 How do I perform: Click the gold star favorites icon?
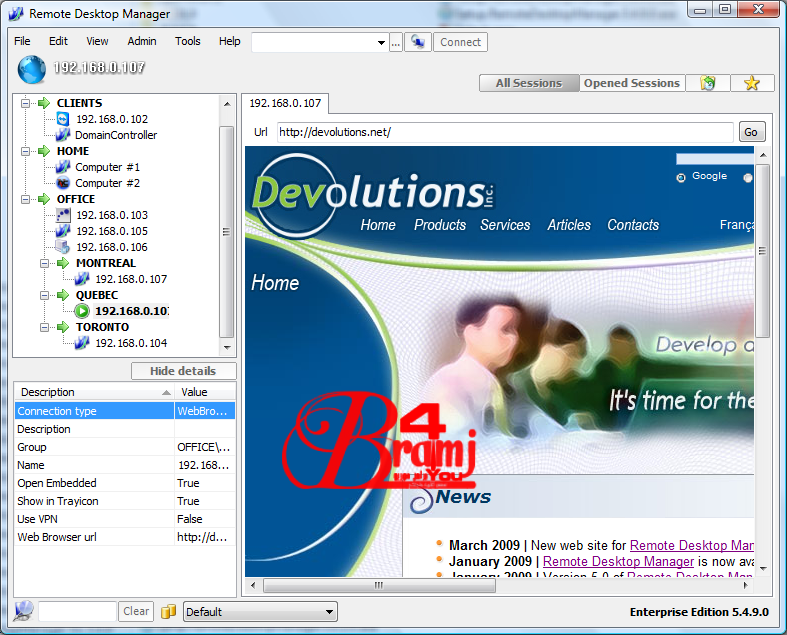pyautogui.click(x=752, y=83)
